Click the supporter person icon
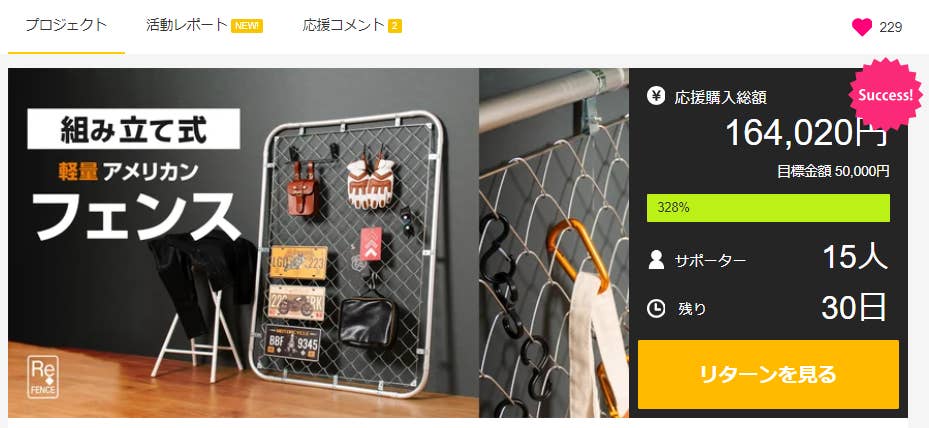Image resolution: width=929 pixels, height=428 pixels. (656, 260)
